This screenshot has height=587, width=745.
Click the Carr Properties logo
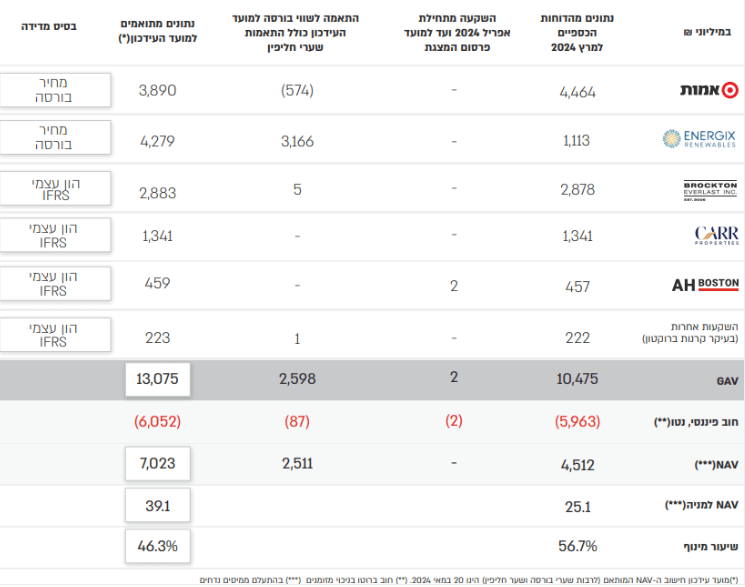(716, 235)
